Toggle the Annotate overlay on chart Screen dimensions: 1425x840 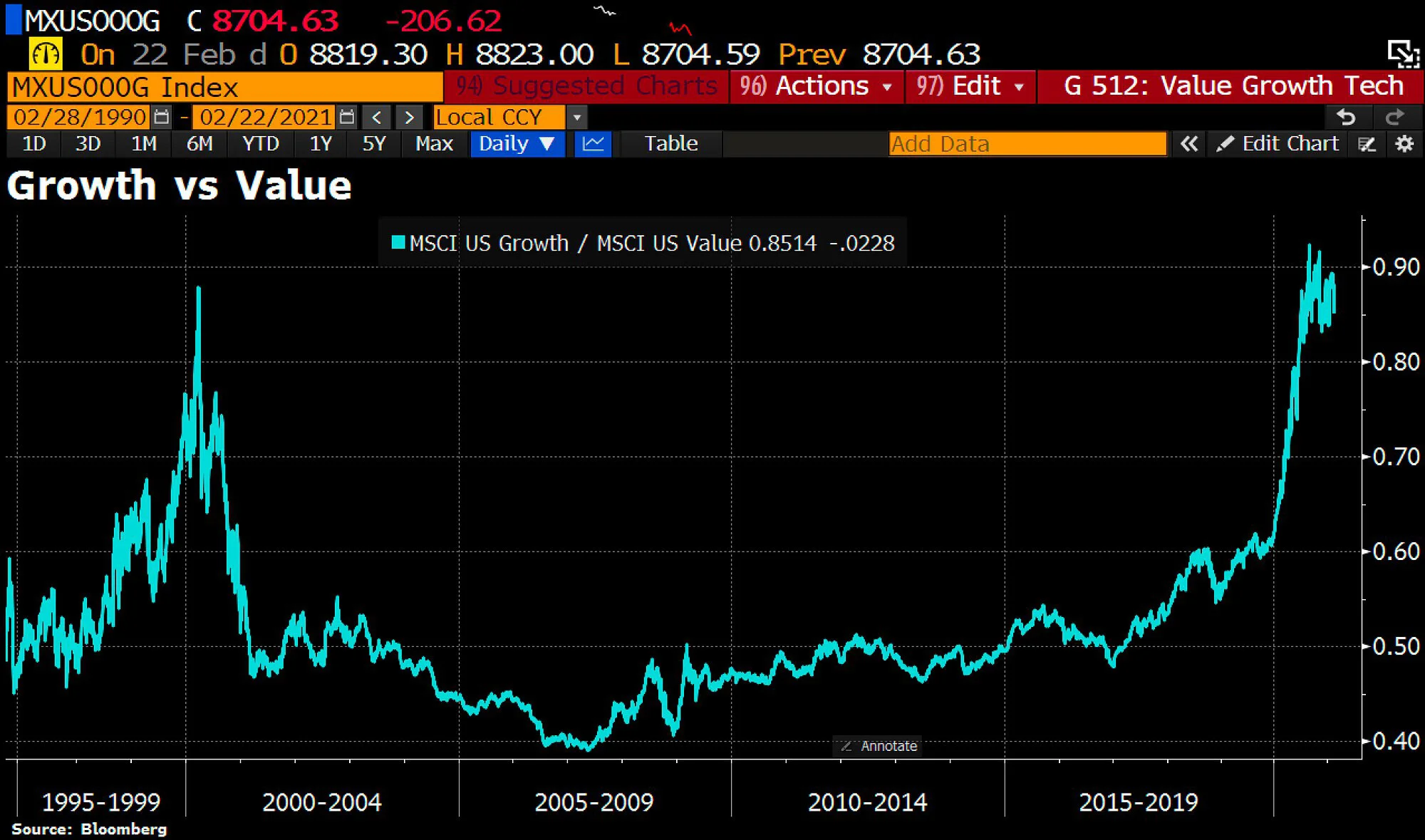pos(878,746)
